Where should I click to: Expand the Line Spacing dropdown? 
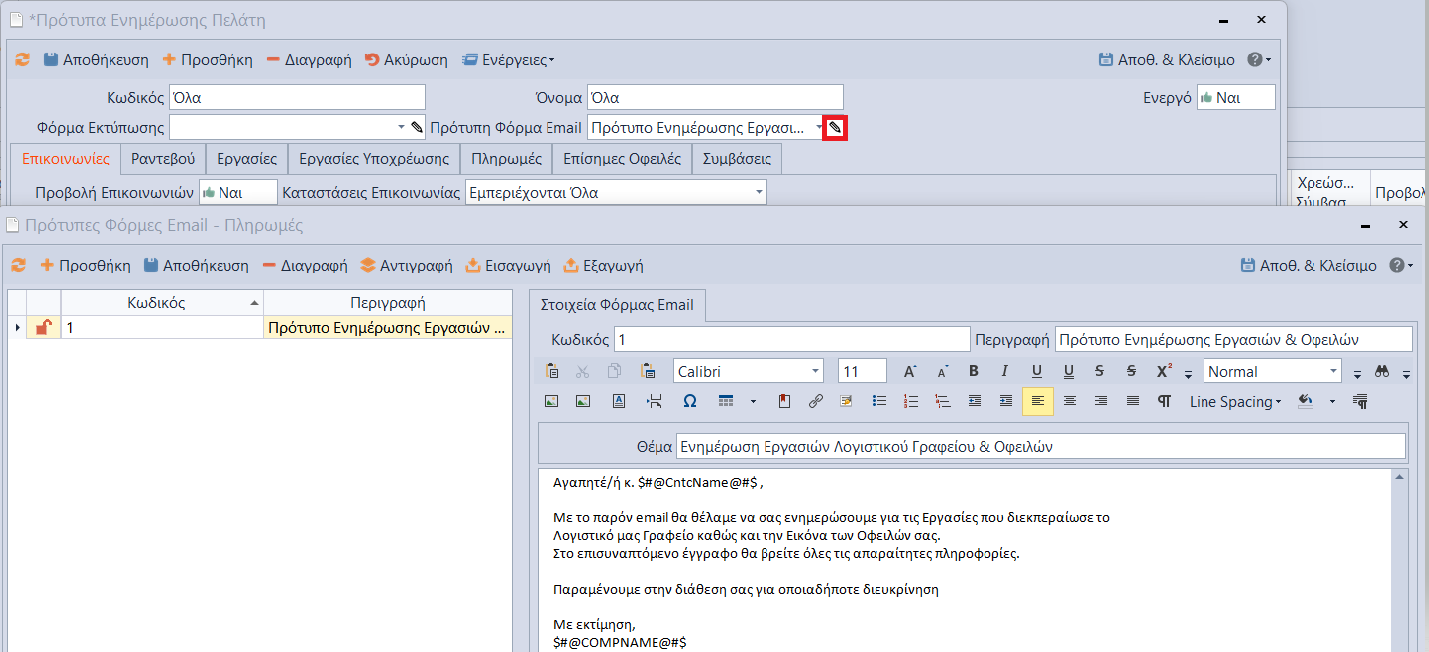tap(1236, 401)
